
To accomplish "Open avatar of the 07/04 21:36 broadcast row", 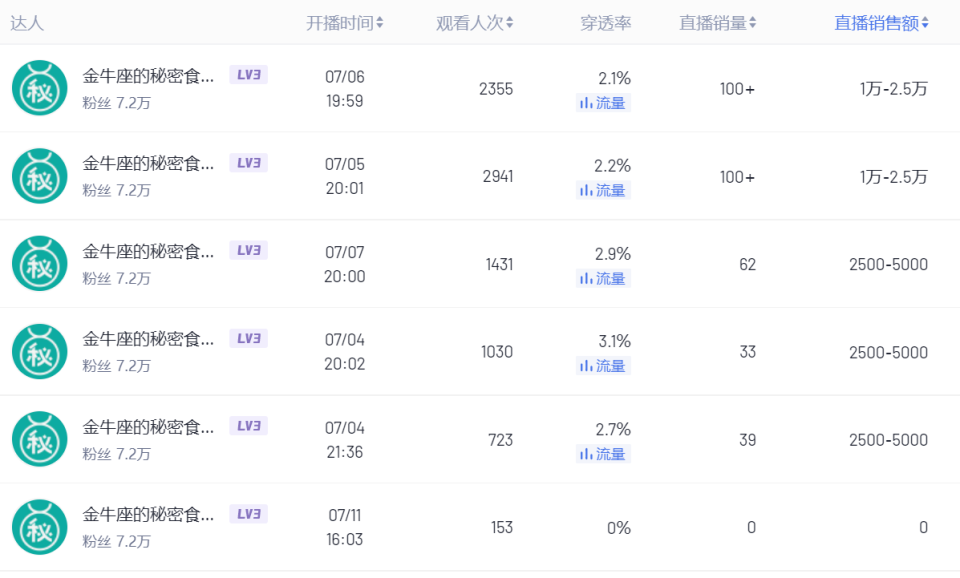I will [40, 439].
